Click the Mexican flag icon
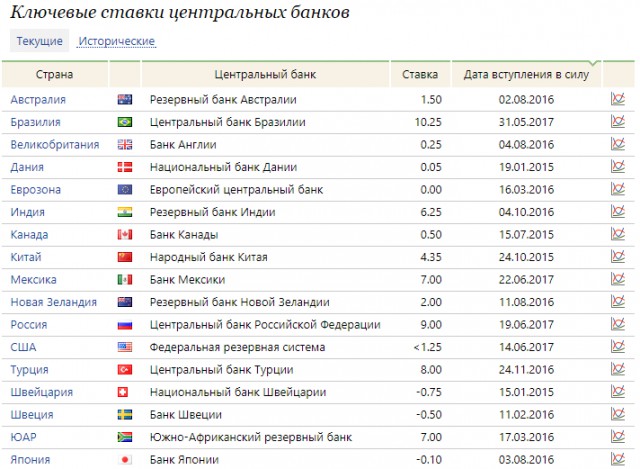The height and width of the screenshot is (469, 640). click(125, 280)
